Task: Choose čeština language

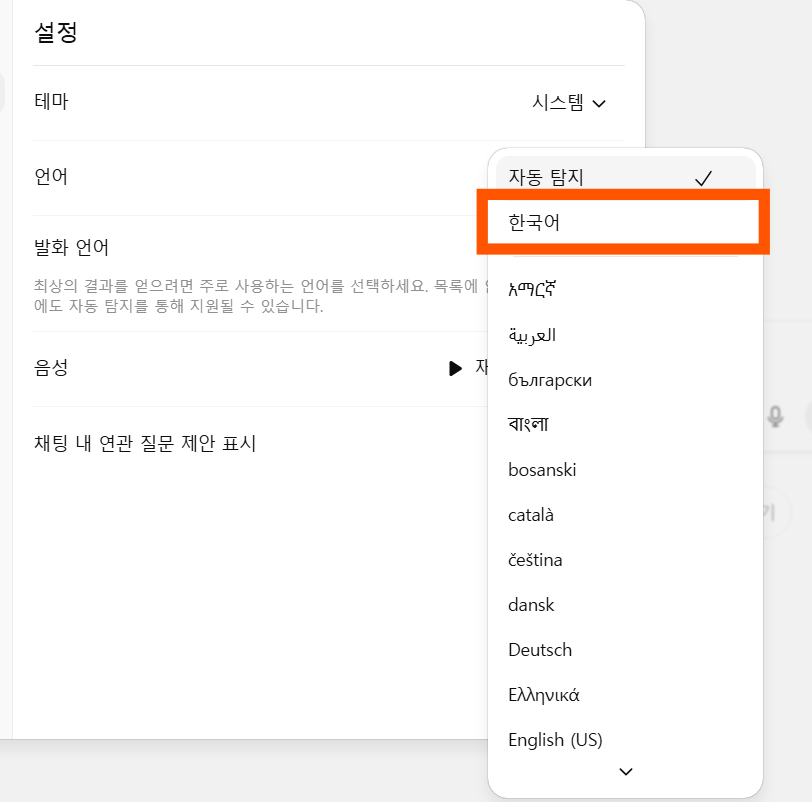Action: pyautogui.click(x=536, y=560)
